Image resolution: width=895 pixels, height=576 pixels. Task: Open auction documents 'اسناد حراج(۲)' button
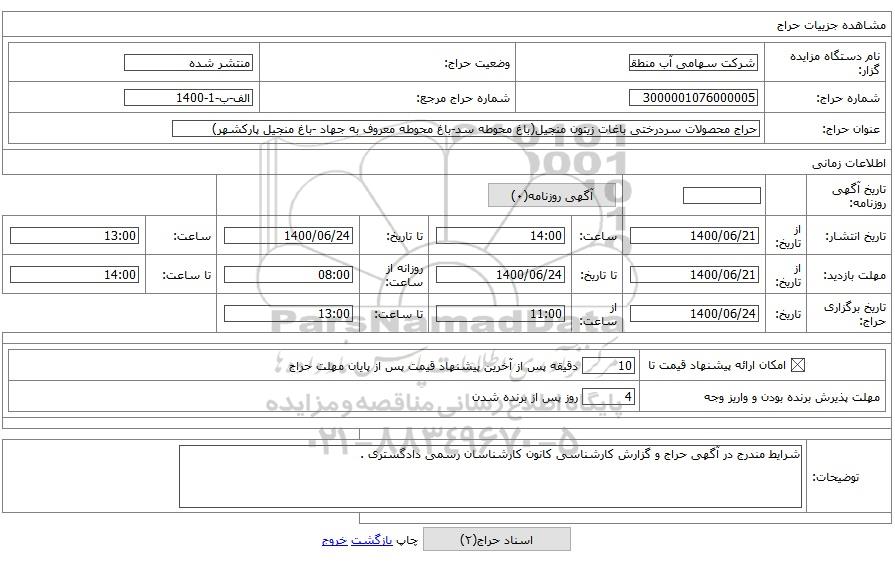497,539
